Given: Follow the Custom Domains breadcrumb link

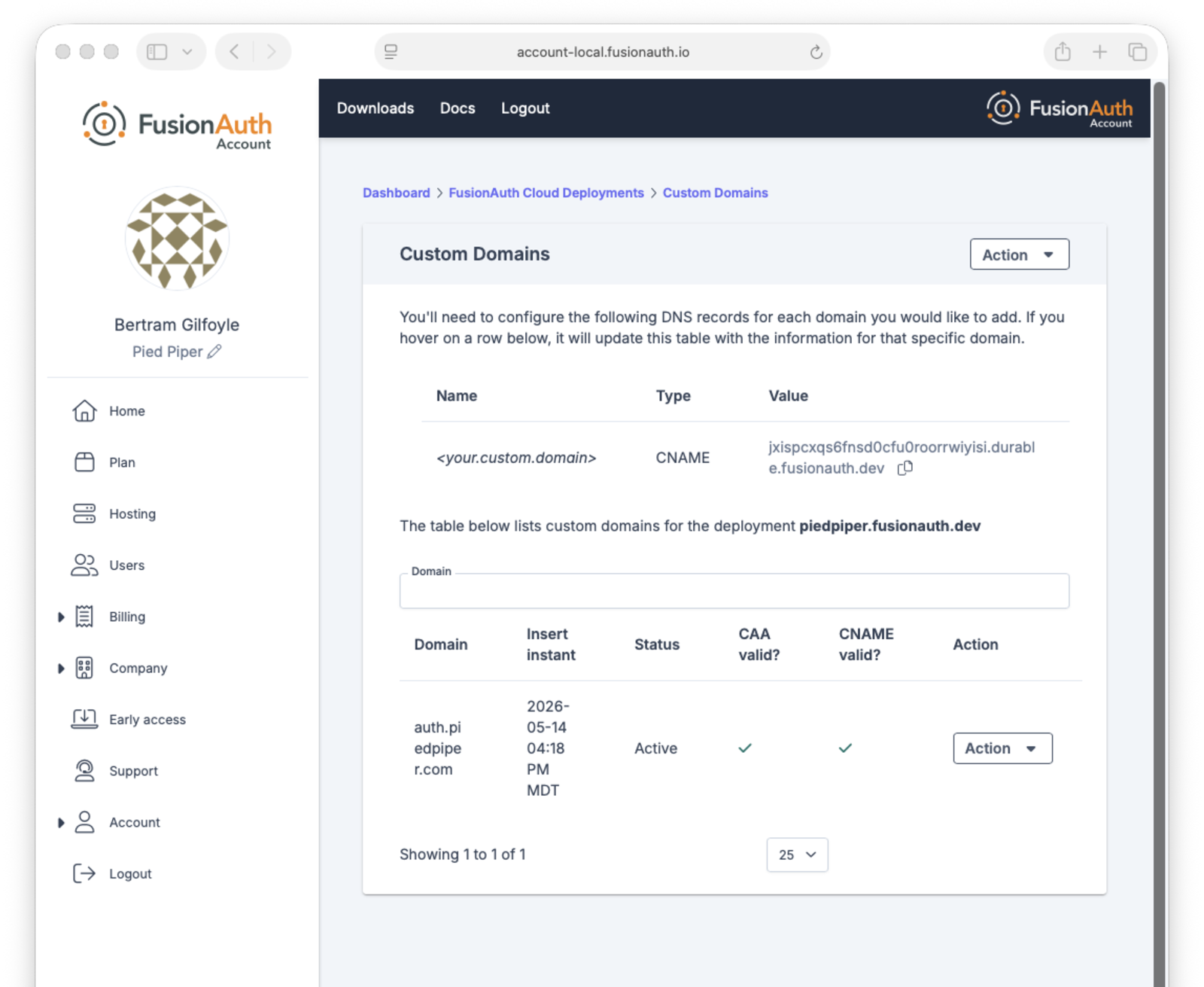Looking at the screenshot, I should 715,193.
